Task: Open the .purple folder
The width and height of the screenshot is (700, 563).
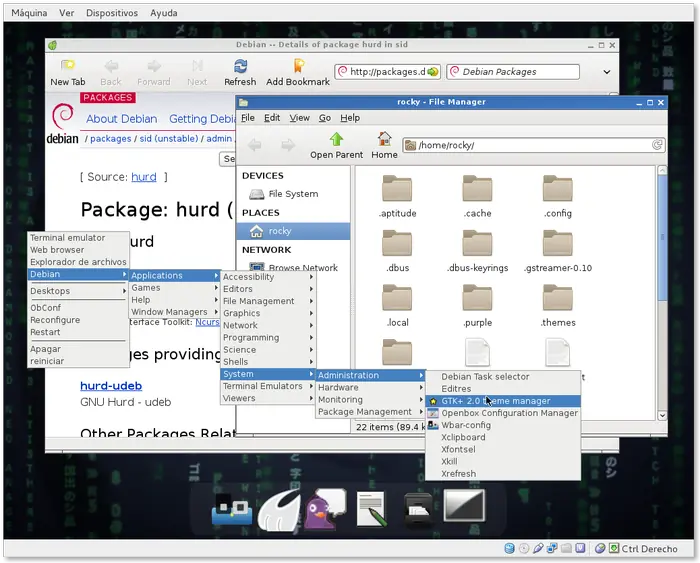Action: (x=477, y=306)
